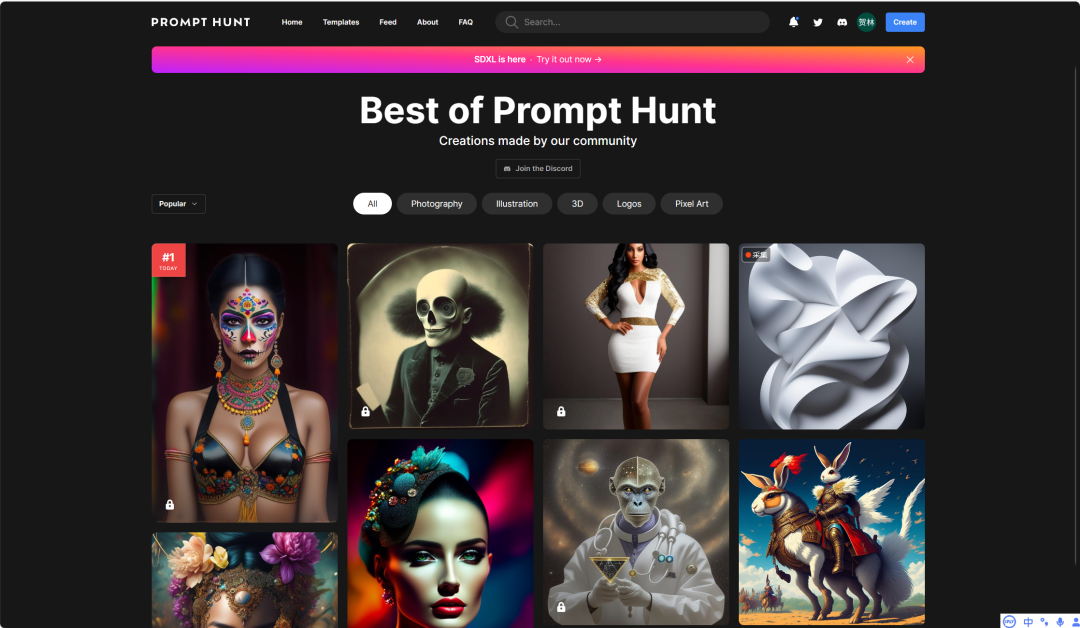Click lock icon on monkey doctor image
Viewport: 1080px width, 628px height.
pyautogui.click(x=561, y=607)
